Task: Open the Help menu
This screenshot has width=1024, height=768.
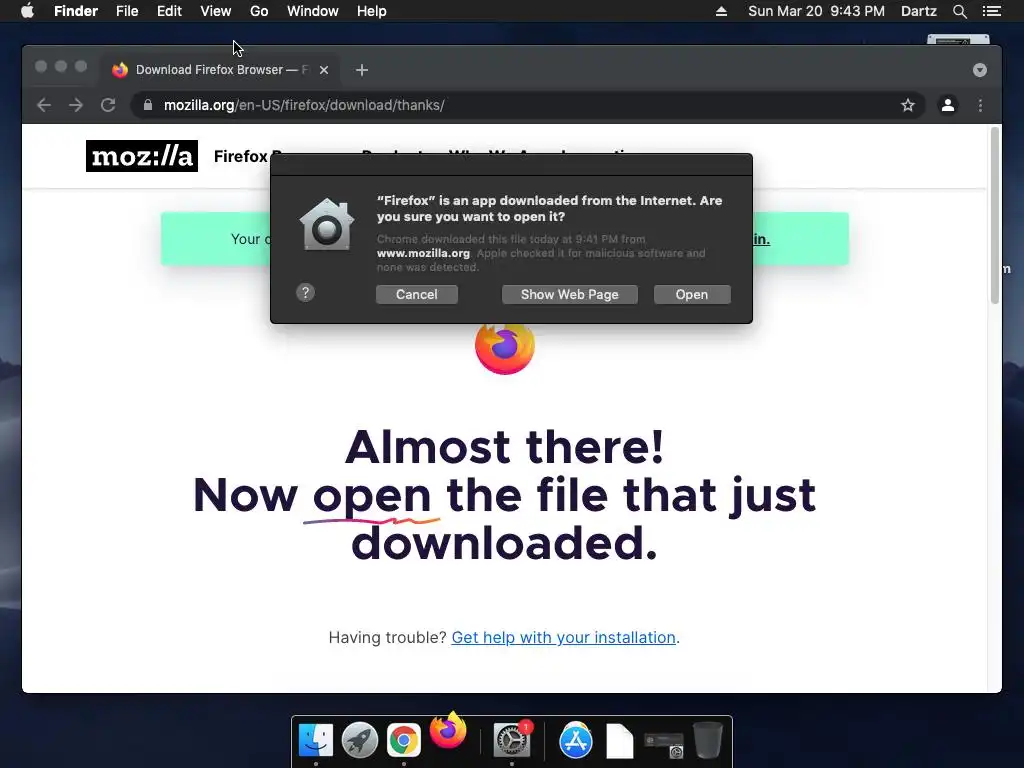Action: pyautogui.click(x=372, y=11)
